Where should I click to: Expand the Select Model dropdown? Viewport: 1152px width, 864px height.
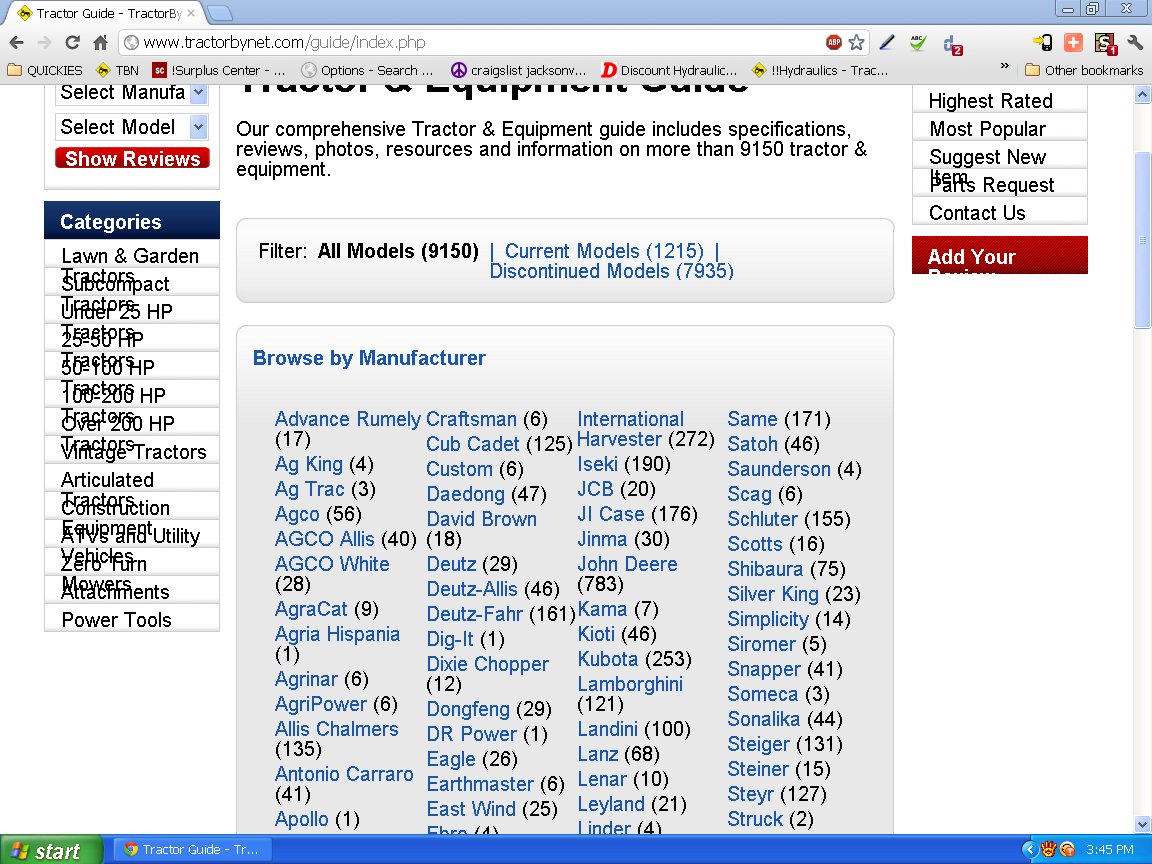pos(198,127)
